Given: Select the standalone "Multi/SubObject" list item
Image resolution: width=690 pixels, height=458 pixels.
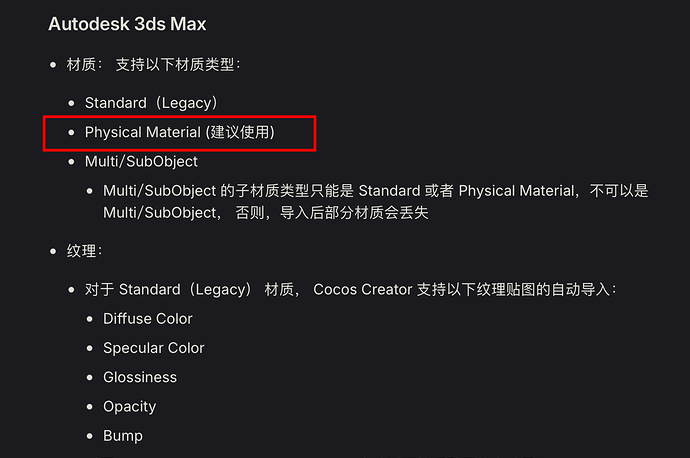Looking at the screenshot, I should [141, 161].
